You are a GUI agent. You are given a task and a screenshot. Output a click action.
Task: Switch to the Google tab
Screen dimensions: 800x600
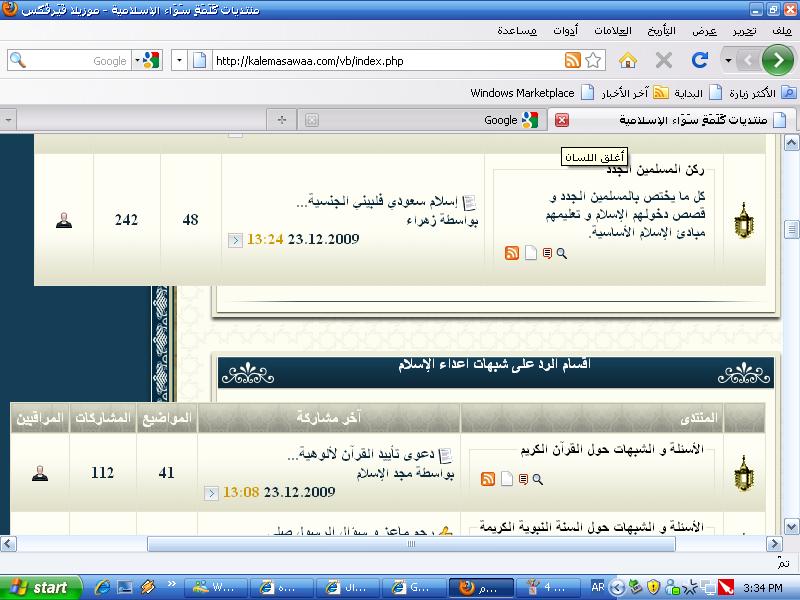(510, 120)
